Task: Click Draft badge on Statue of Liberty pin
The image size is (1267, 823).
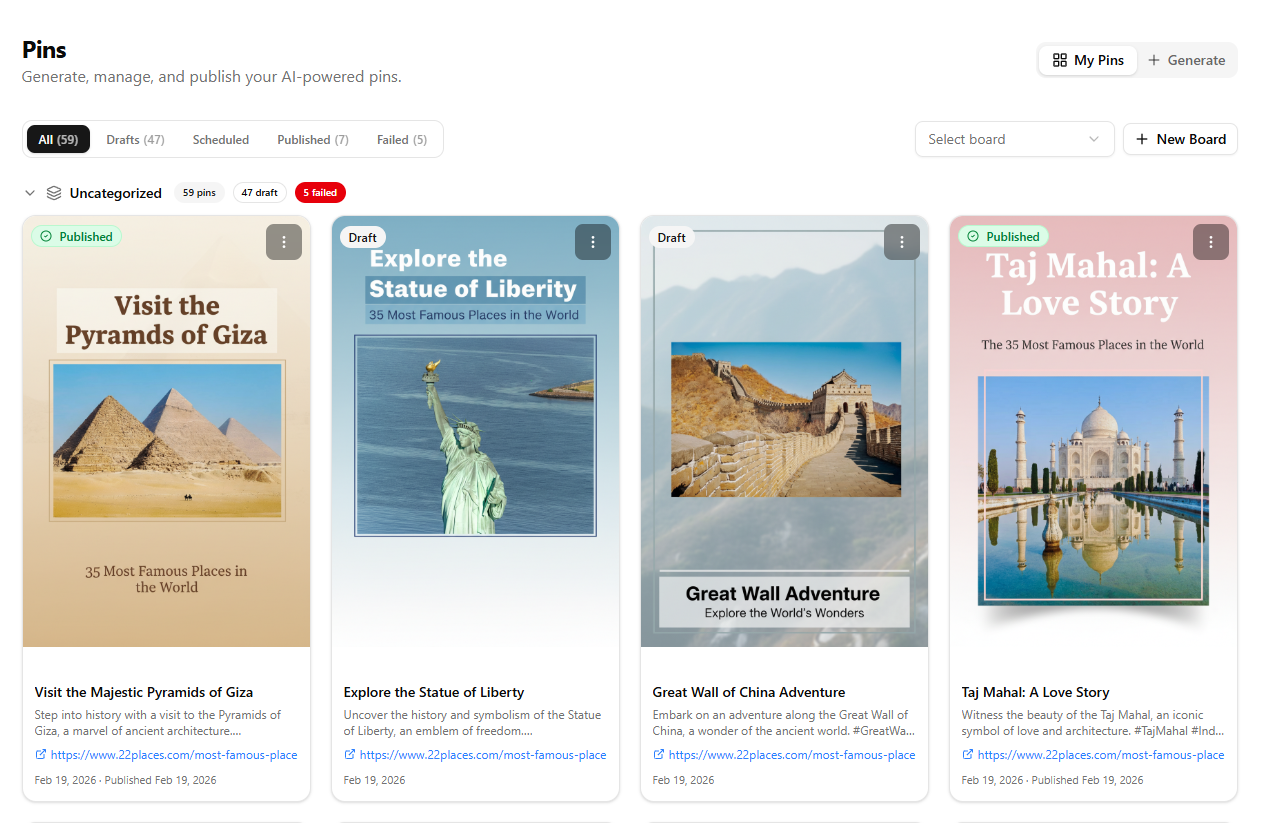Action: click(363, 237)
